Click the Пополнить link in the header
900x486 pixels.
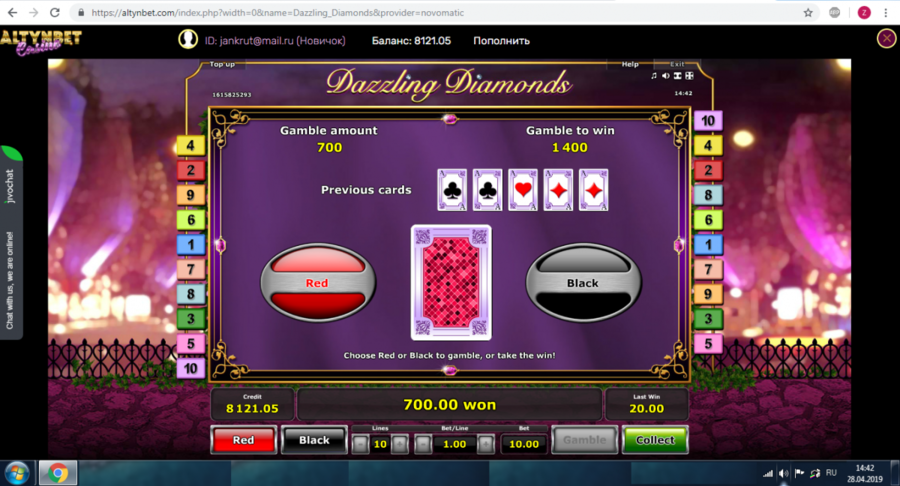click(x=501, y=41)
